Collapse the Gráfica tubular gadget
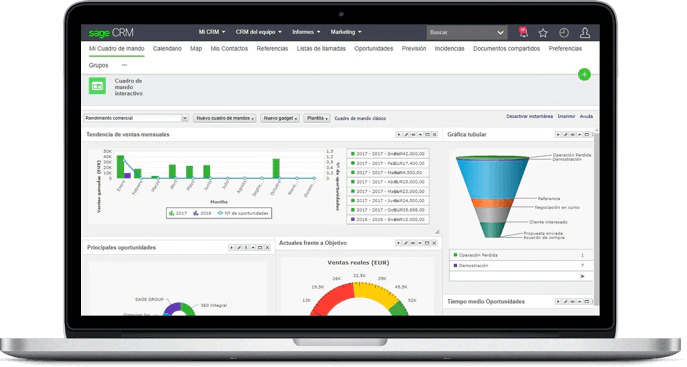 tap(580, 134)
